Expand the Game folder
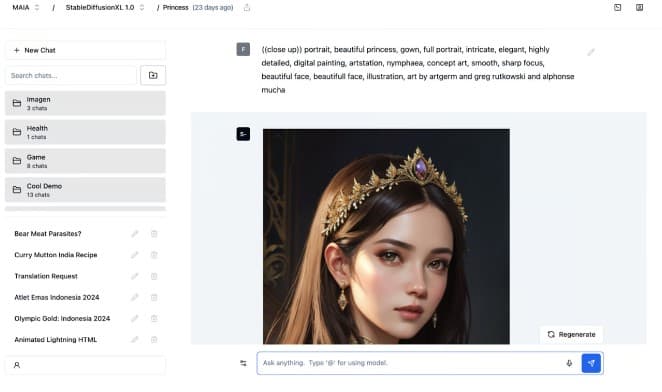The image size is (662, 392). 85,161
